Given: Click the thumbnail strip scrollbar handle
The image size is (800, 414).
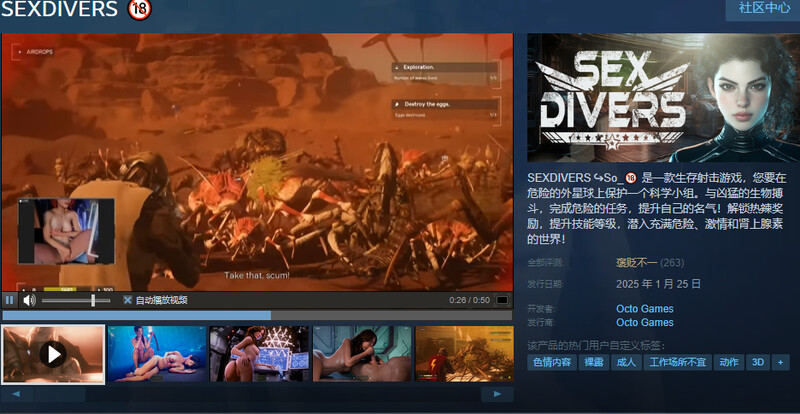Looking at the screenshot, I should click(59, 394).
